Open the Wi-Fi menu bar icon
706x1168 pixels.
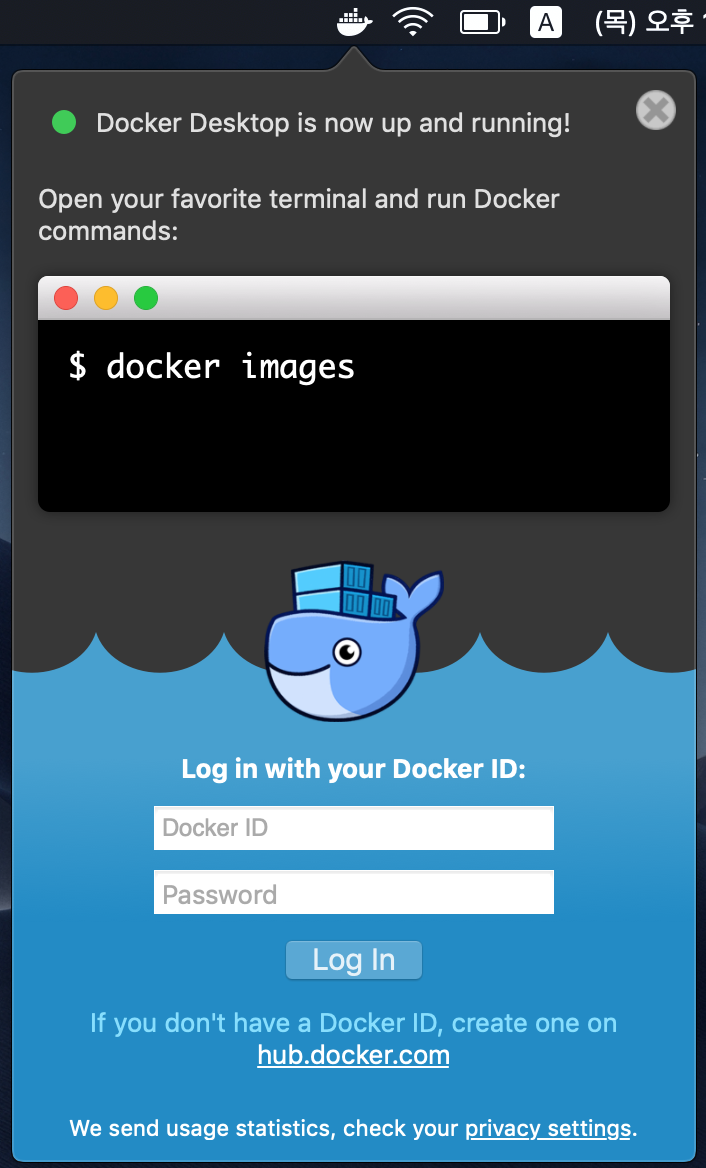[413, 22]
